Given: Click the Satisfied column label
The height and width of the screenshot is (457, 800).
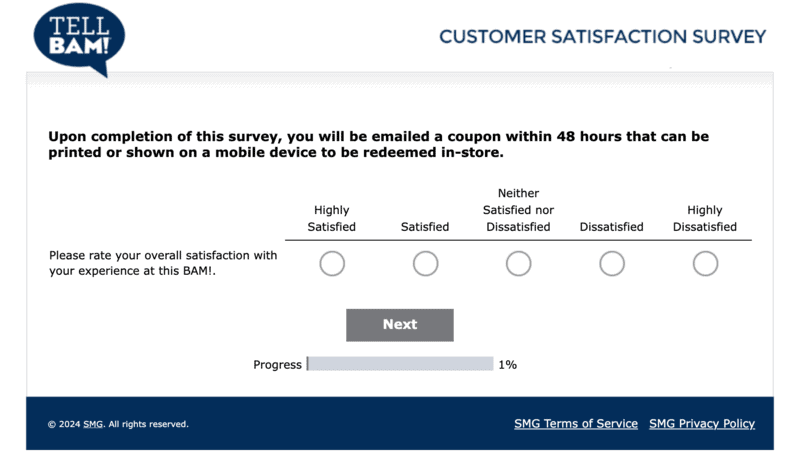Looking at the screenshot, I should [425, 227].
